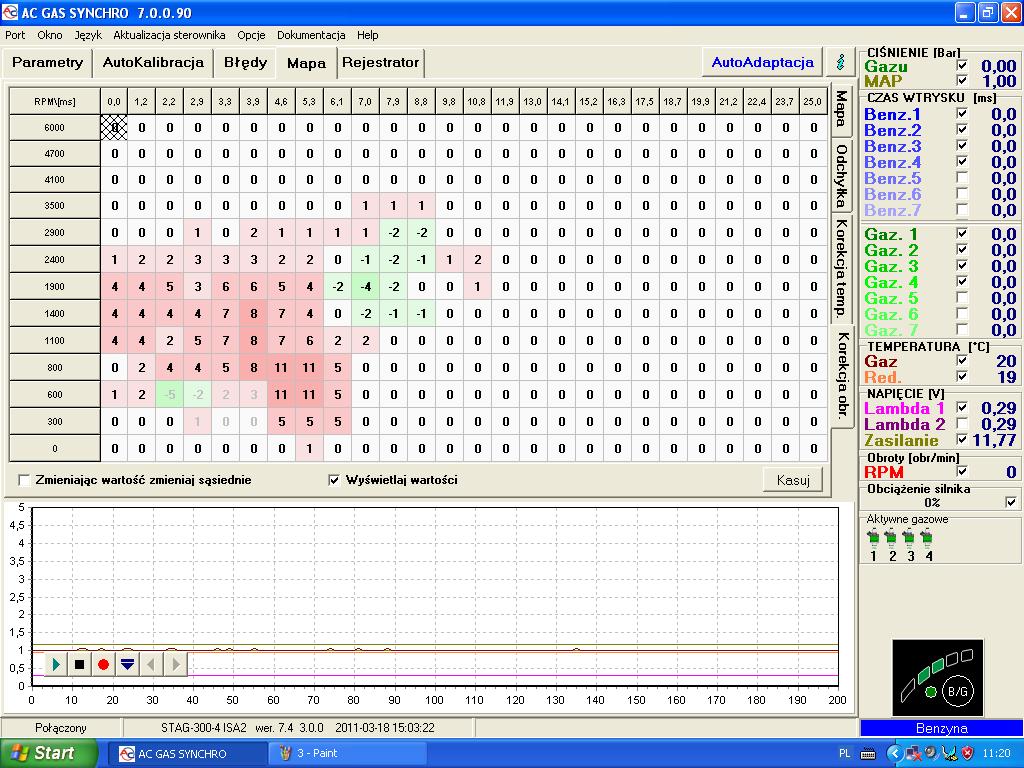Open the Opcje menu
This screenshot has width=1024, height=768.
point(251,35)
